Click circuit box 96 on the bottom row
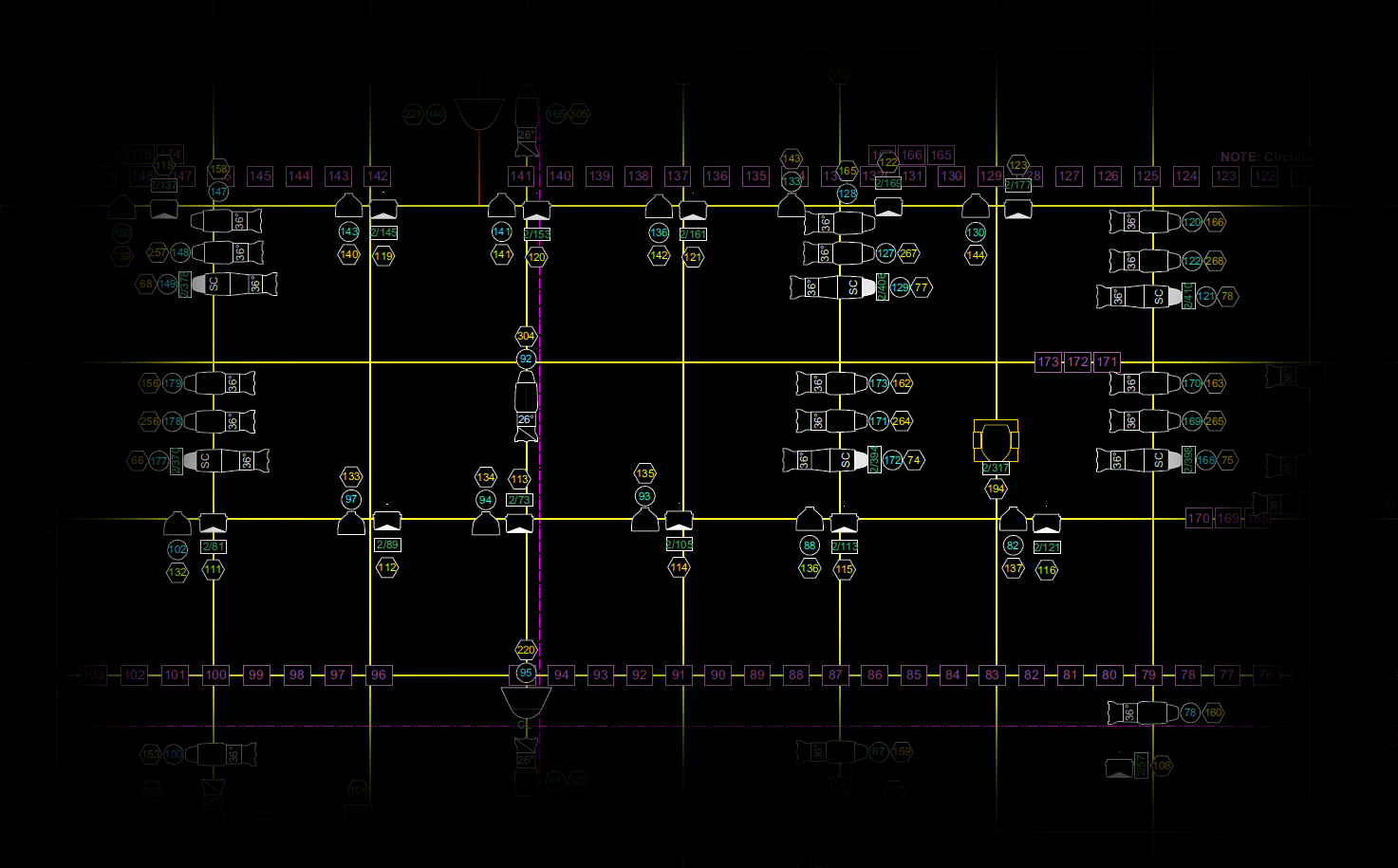Image resolution: width=1398 pixels, height=868 pixels. tap(378, 674)
